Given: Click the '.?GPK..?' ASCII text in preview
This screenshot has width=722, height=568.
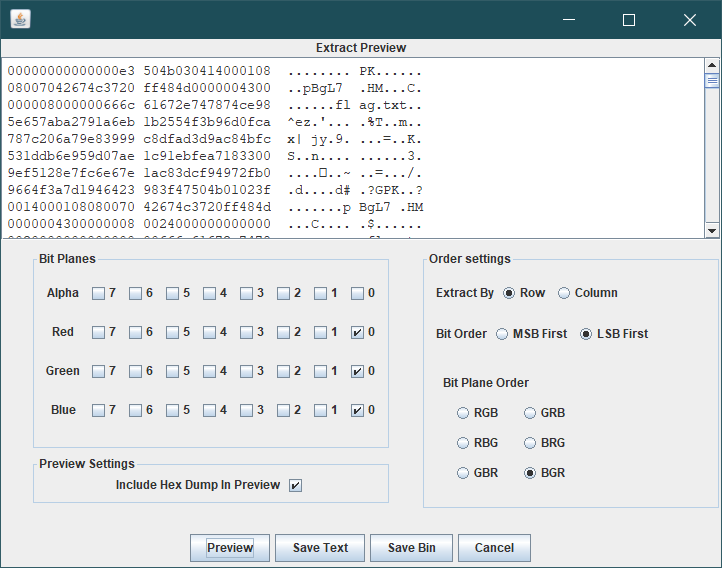Looking at the screenshot, I should pos(391,190).
